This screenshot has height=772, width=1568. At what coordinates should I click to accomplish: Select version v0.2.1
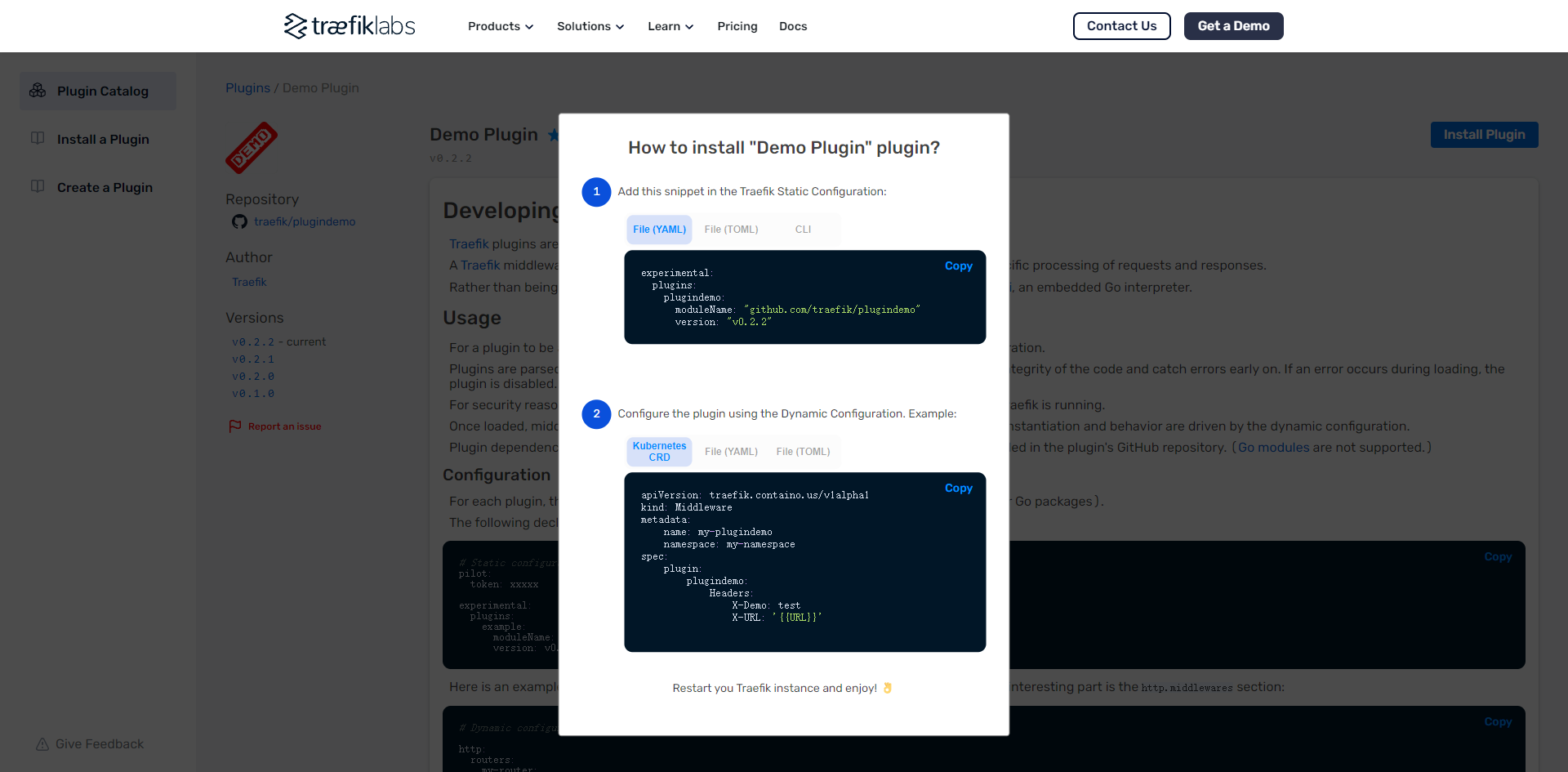[x=253, y=359]
